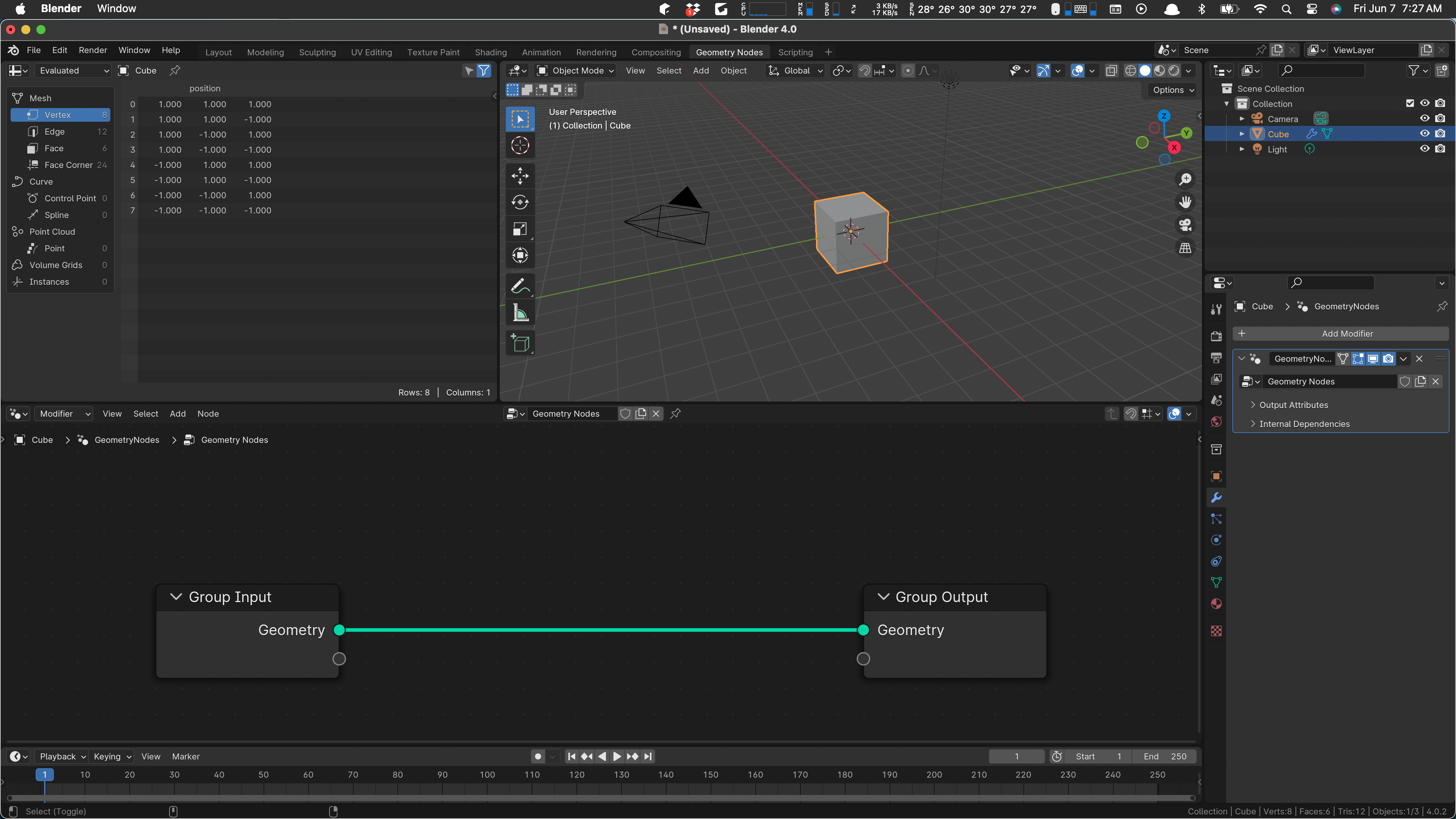Open the Blender Window macOS menu
This screenshot has width=1456, height=819.
(x=116, y=8)
